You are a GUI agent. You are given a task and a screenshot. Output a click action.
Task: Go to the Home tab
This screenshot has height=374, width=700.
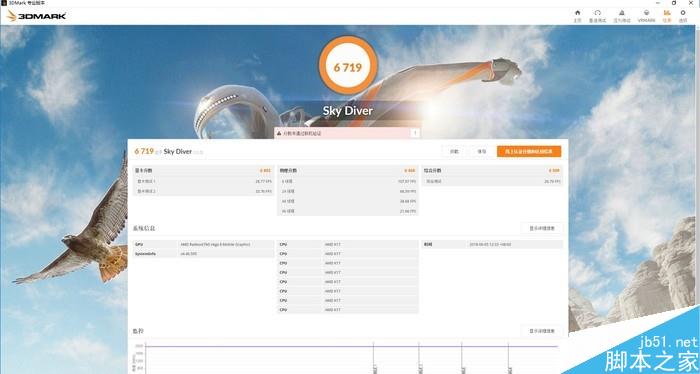pyautogui.click(x=578, y=16)
